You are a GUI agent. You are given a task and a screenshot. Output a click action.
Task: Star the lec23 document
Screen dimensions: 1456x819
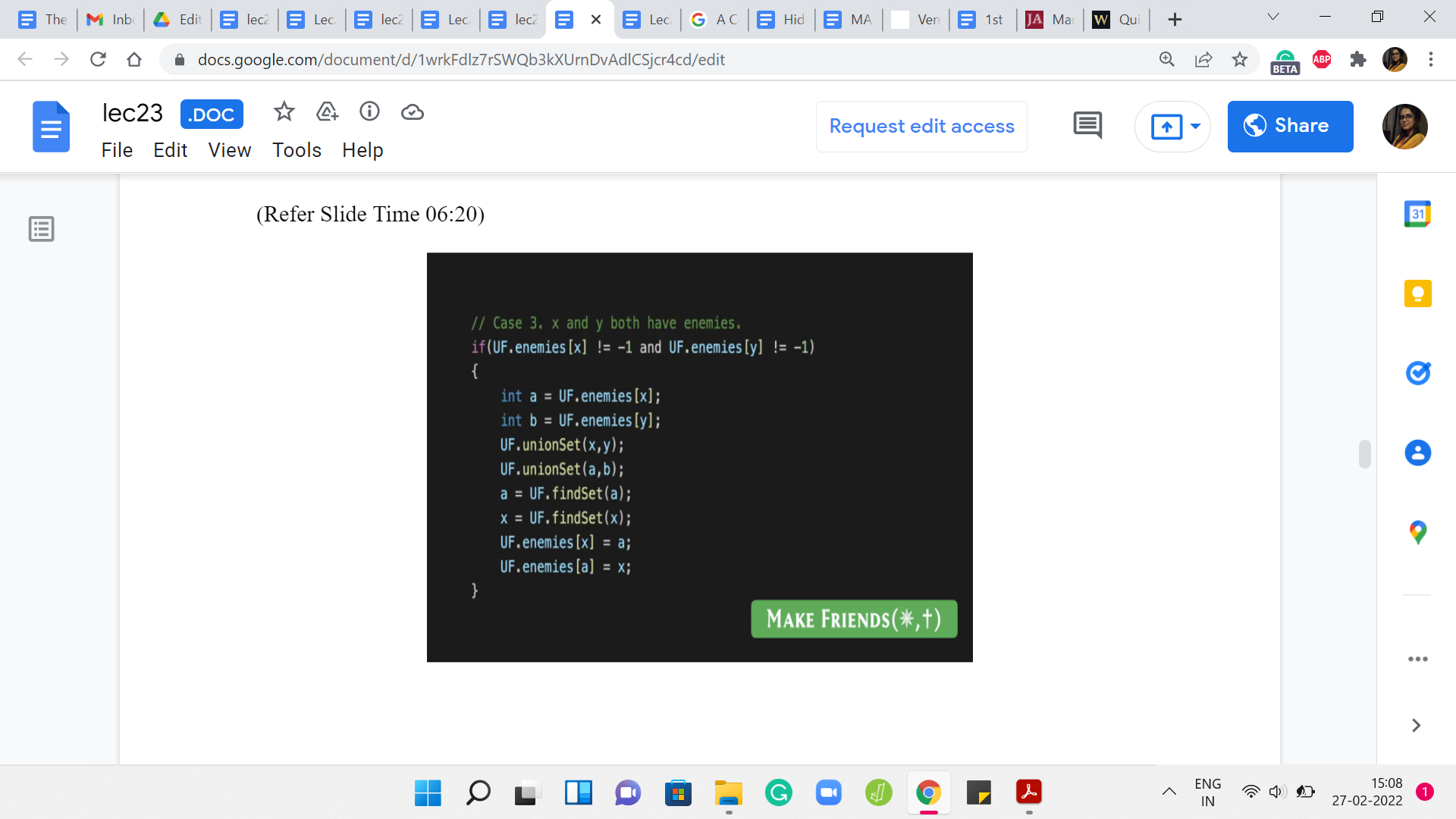pyautogui.click(x=284, y=112)
